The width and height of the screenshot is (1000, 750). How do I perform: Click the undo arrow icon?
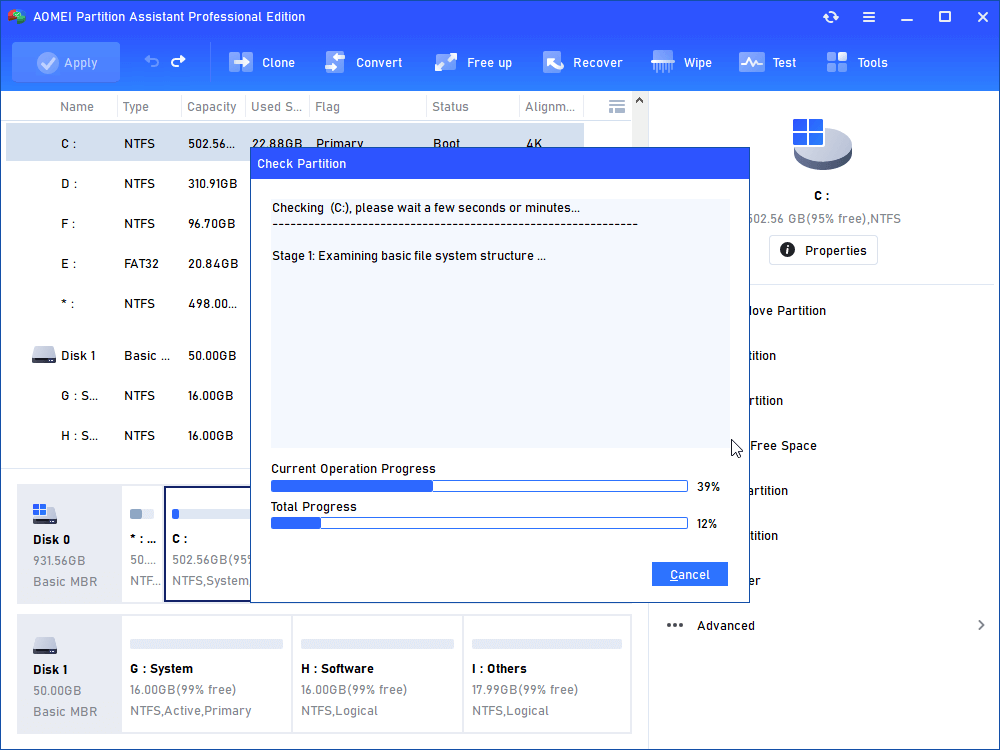[x=152, y=62]
